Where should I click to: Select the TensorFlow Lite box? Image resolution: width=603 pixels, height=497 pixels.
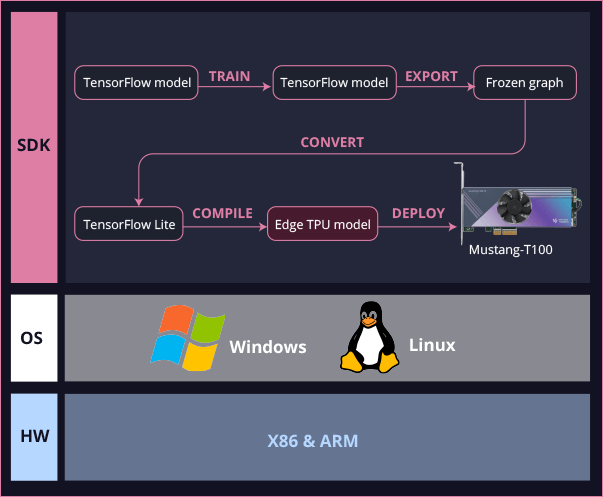pos(130,224)
